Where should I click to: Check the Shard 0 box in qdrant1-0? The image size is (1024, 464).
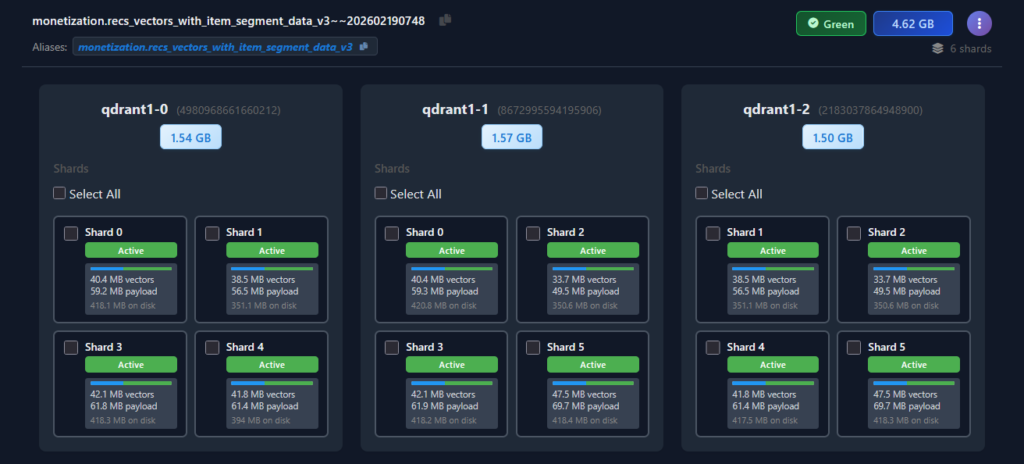pyautogui.click(x=71, y=233)
